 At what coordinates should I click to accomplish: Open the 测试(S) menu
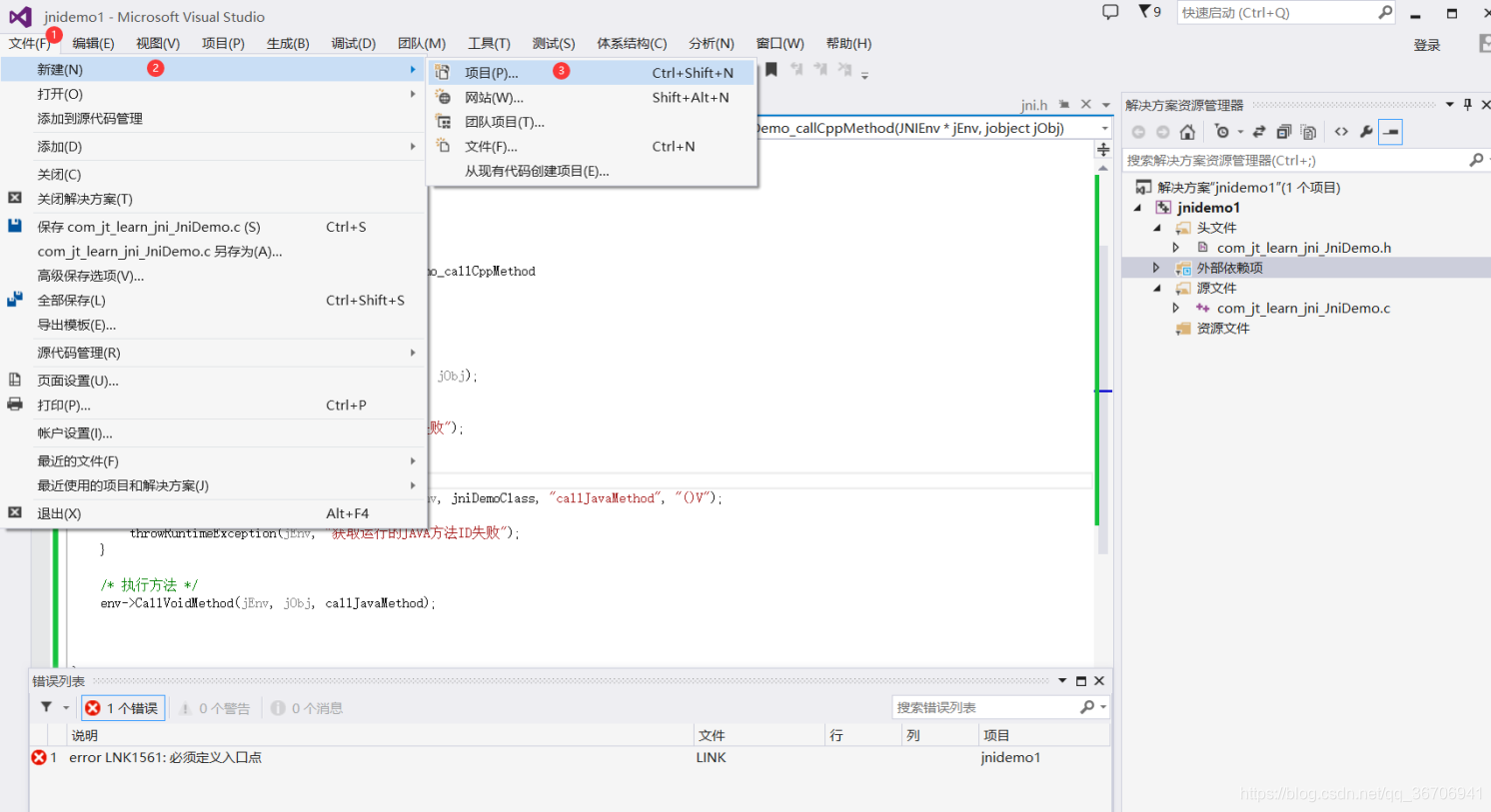(x=554, y=43)
